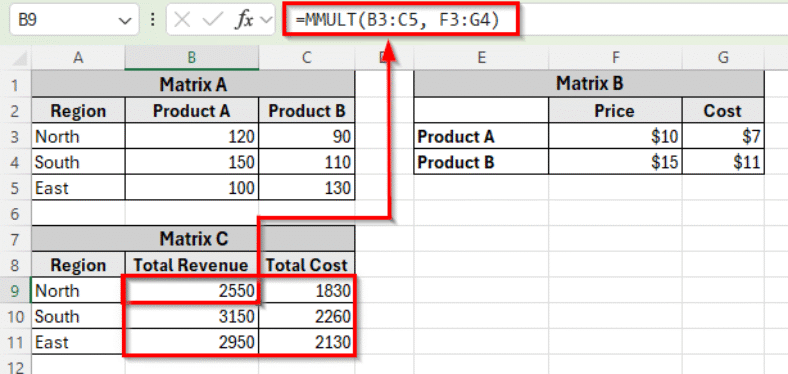Select row 7 header

click(15, 239)
